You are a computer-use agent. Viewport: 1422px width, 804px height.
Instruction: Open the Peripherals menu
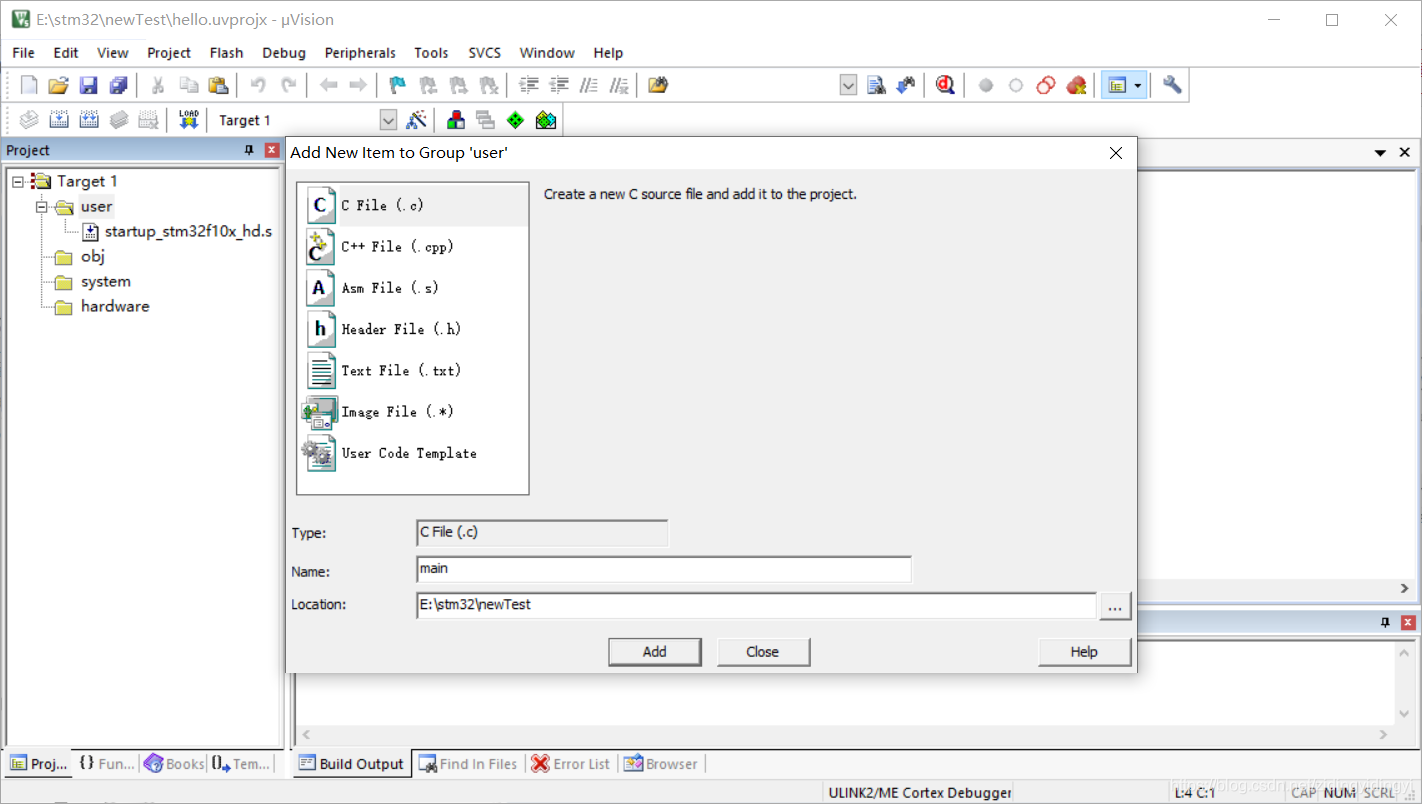pos(360,53)
